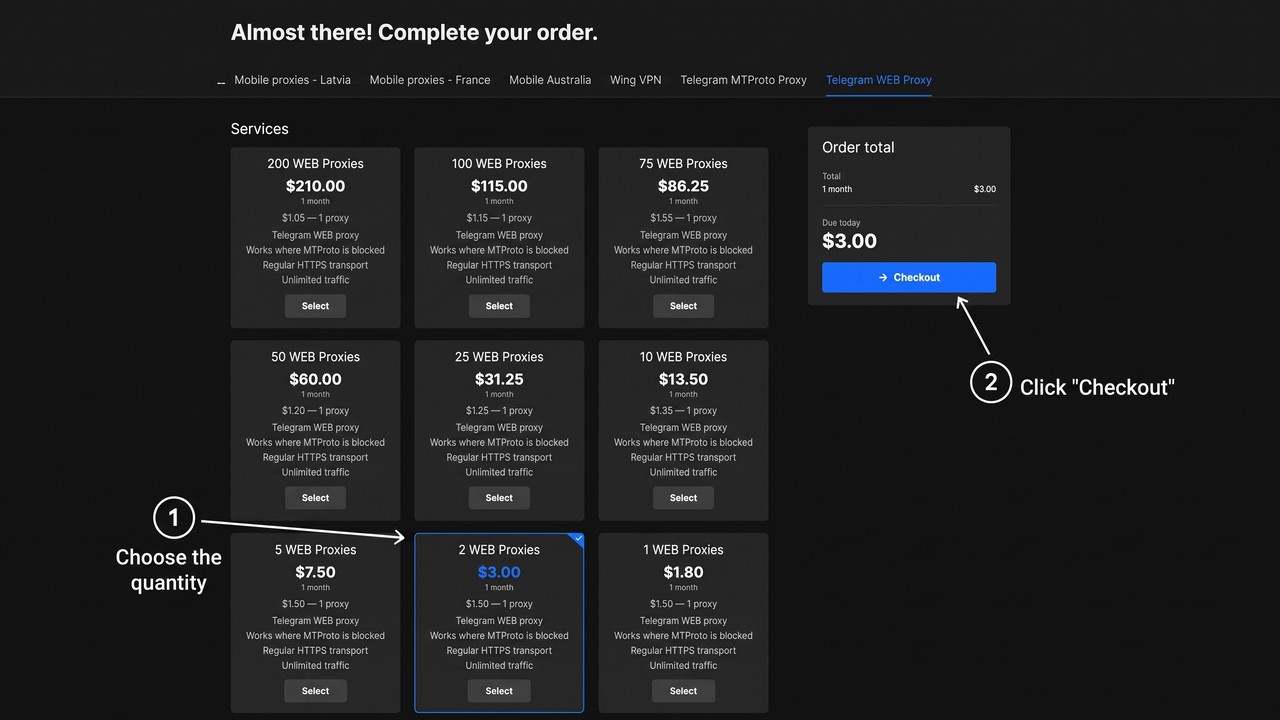
Task: Click the Order total heading
Action: pos(858,147)
